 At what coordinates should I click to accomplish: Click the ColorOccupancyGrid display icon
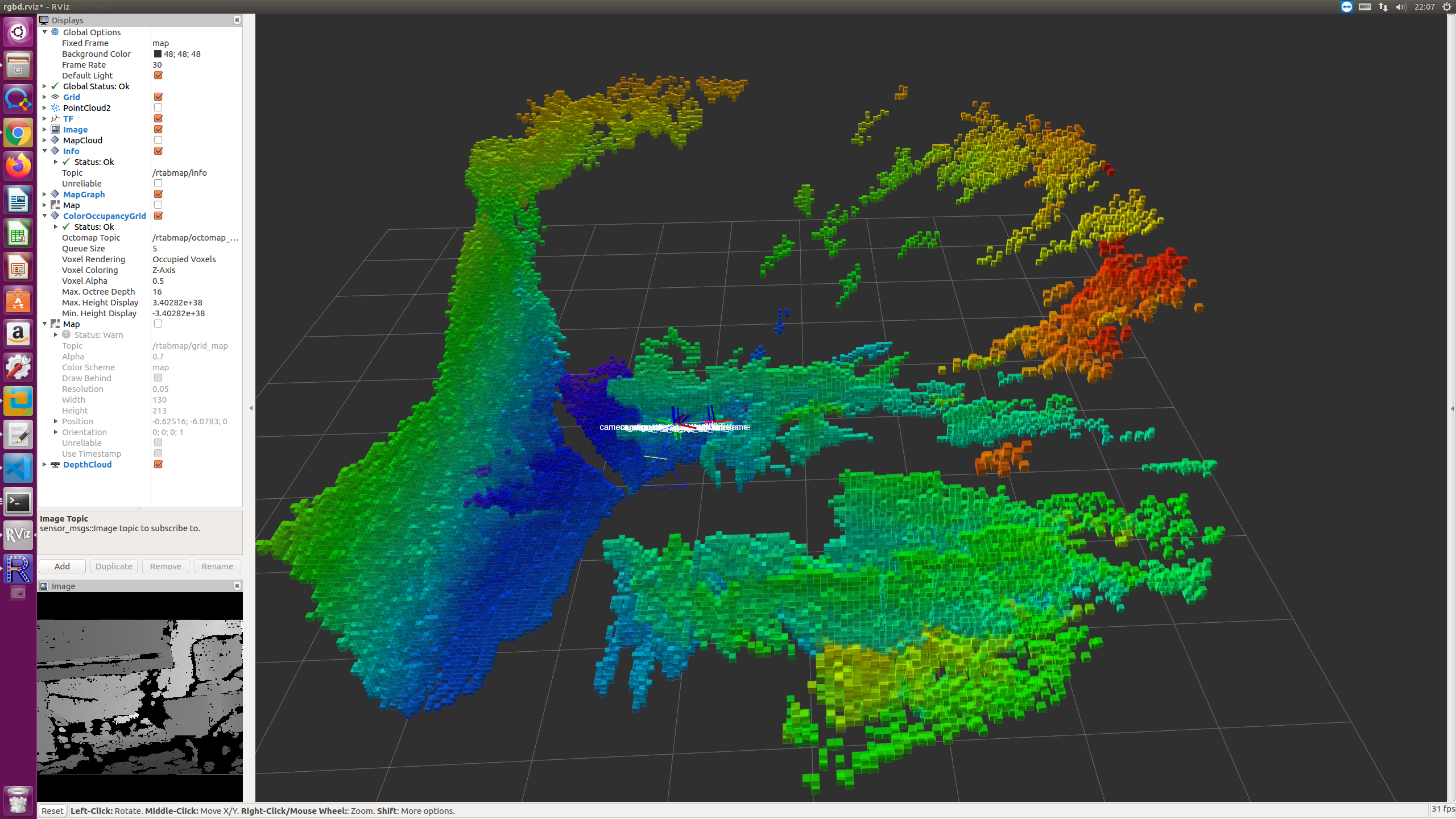click(56, 216)
